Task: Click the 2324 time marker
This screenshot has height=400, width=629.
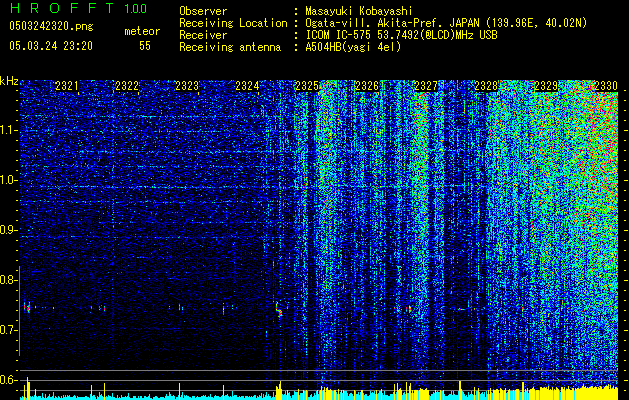Action: (247, 86)
